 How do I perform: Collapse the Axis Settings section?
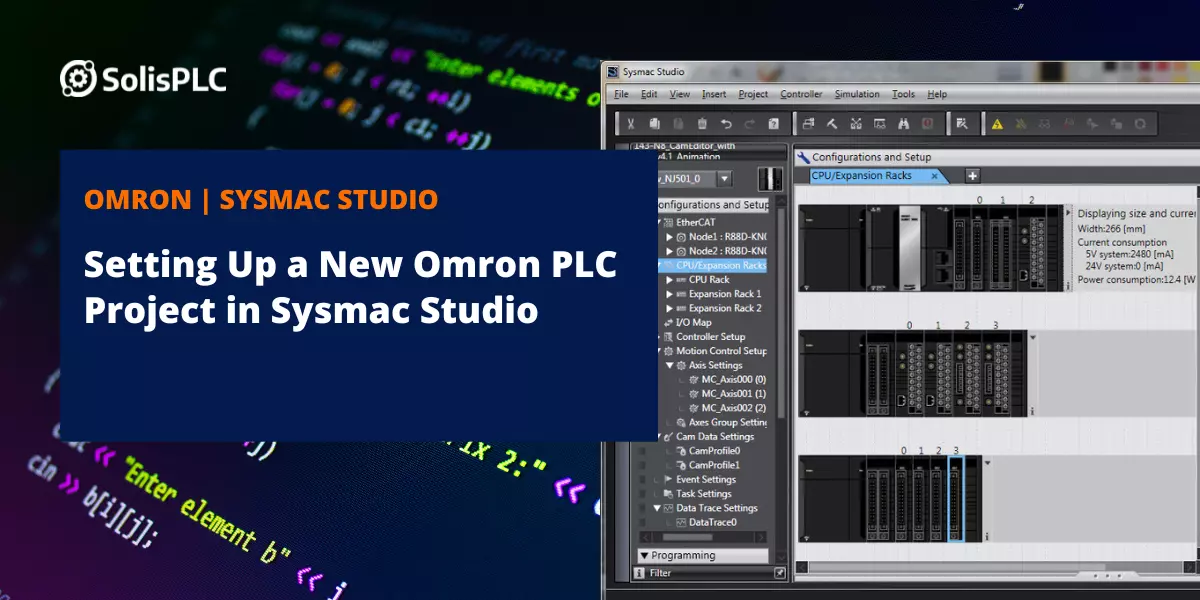pos(670,366)
